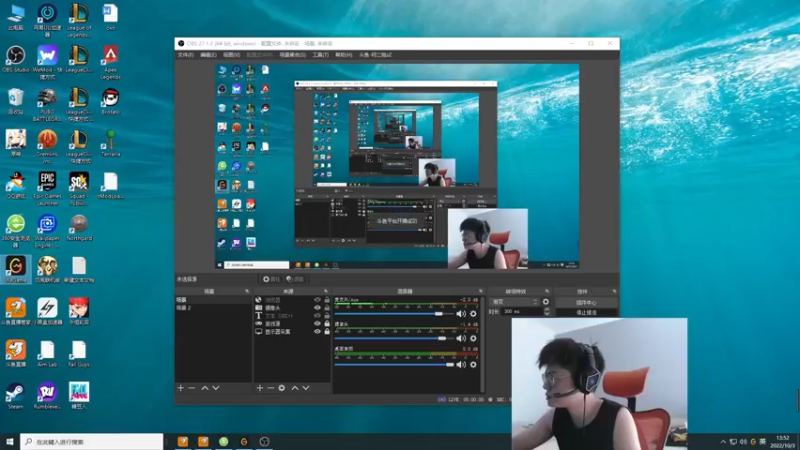Open scene transition properties gear
The image size is (800, 450).
546,302
